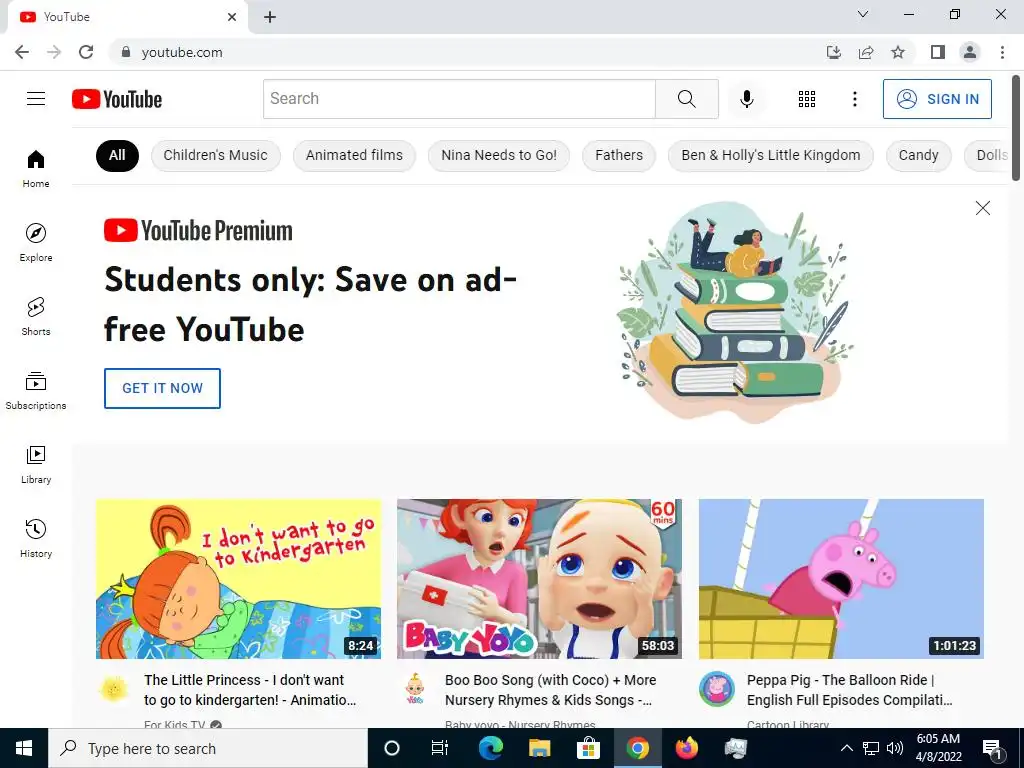
Task: Open History in the sidebar
Action: point(36,538)
